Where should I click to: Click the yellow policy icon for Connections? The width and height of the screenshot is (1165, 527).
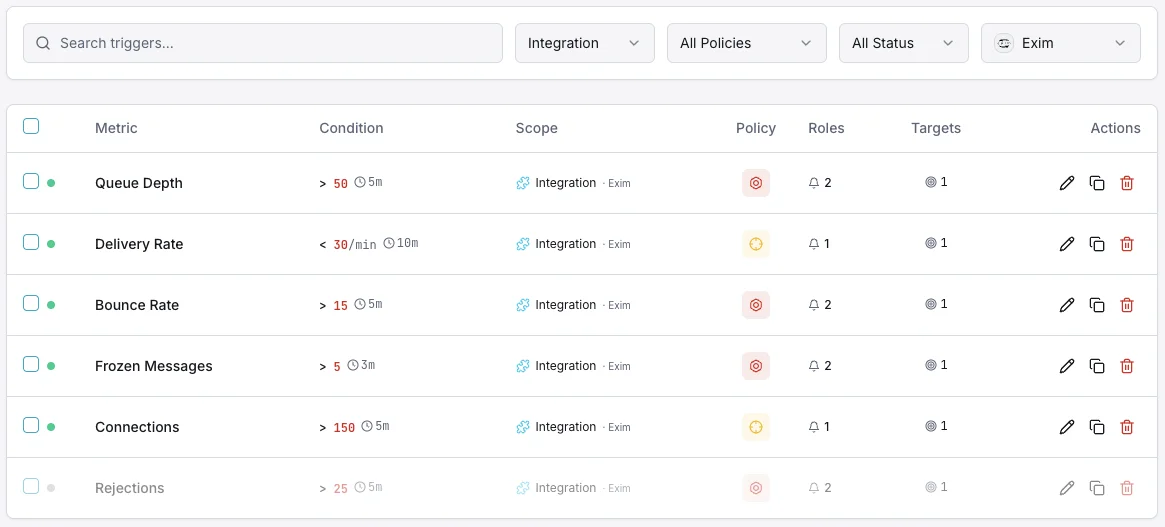(x=756, y=427)
